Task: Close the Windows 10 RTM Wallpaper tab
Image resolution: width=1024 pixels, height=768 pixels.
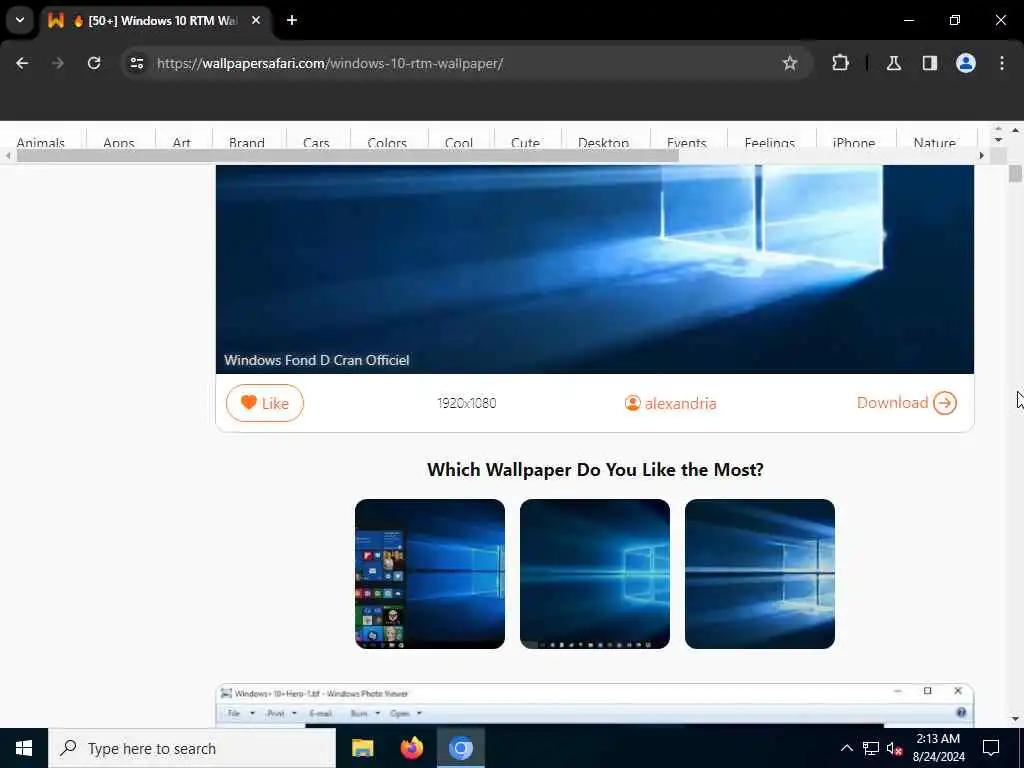Action: (256, 20)
